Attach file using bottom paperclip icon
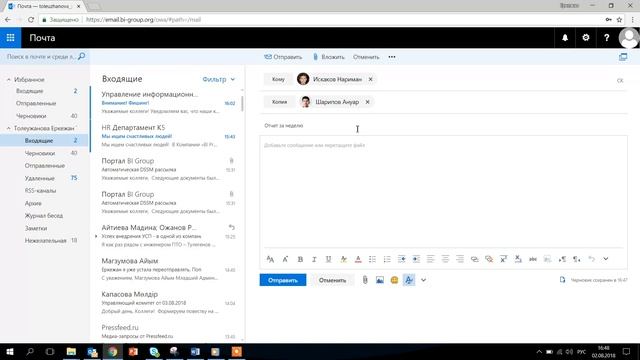The width and height of the screenshot is (640, 360). point(365,280)
